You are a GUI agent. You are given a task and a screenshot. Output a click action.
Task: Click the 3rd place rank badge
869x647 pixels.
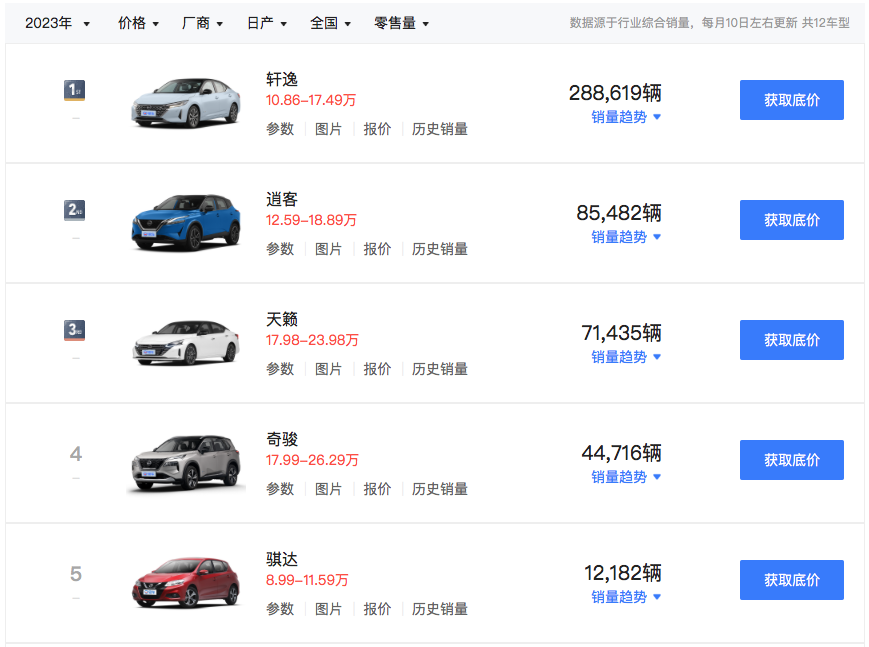pyautogui.click(x=74, y=330)
